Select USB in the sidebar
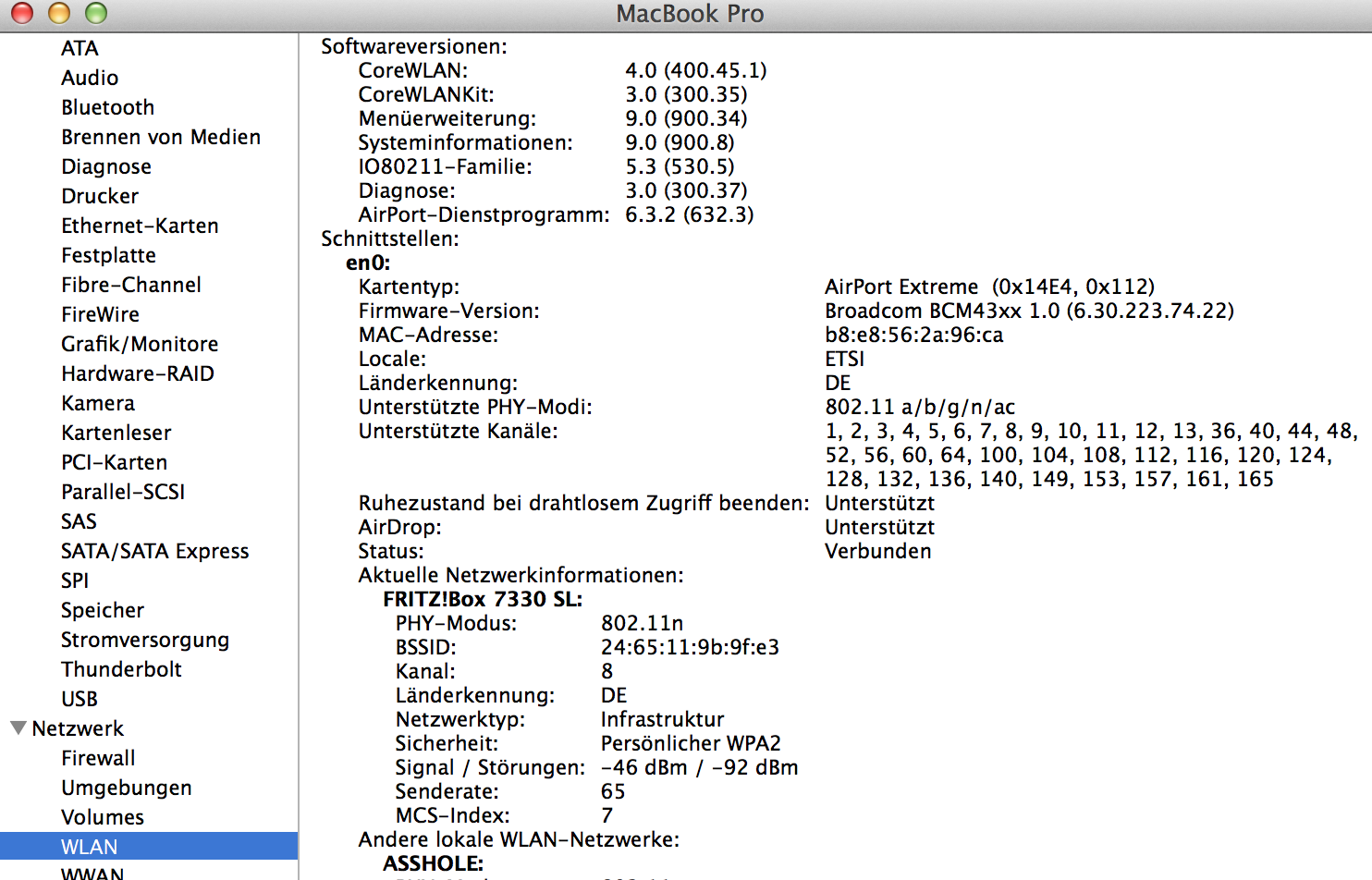The height and width of the screenshot is (880, 1372). coord(80,699)
